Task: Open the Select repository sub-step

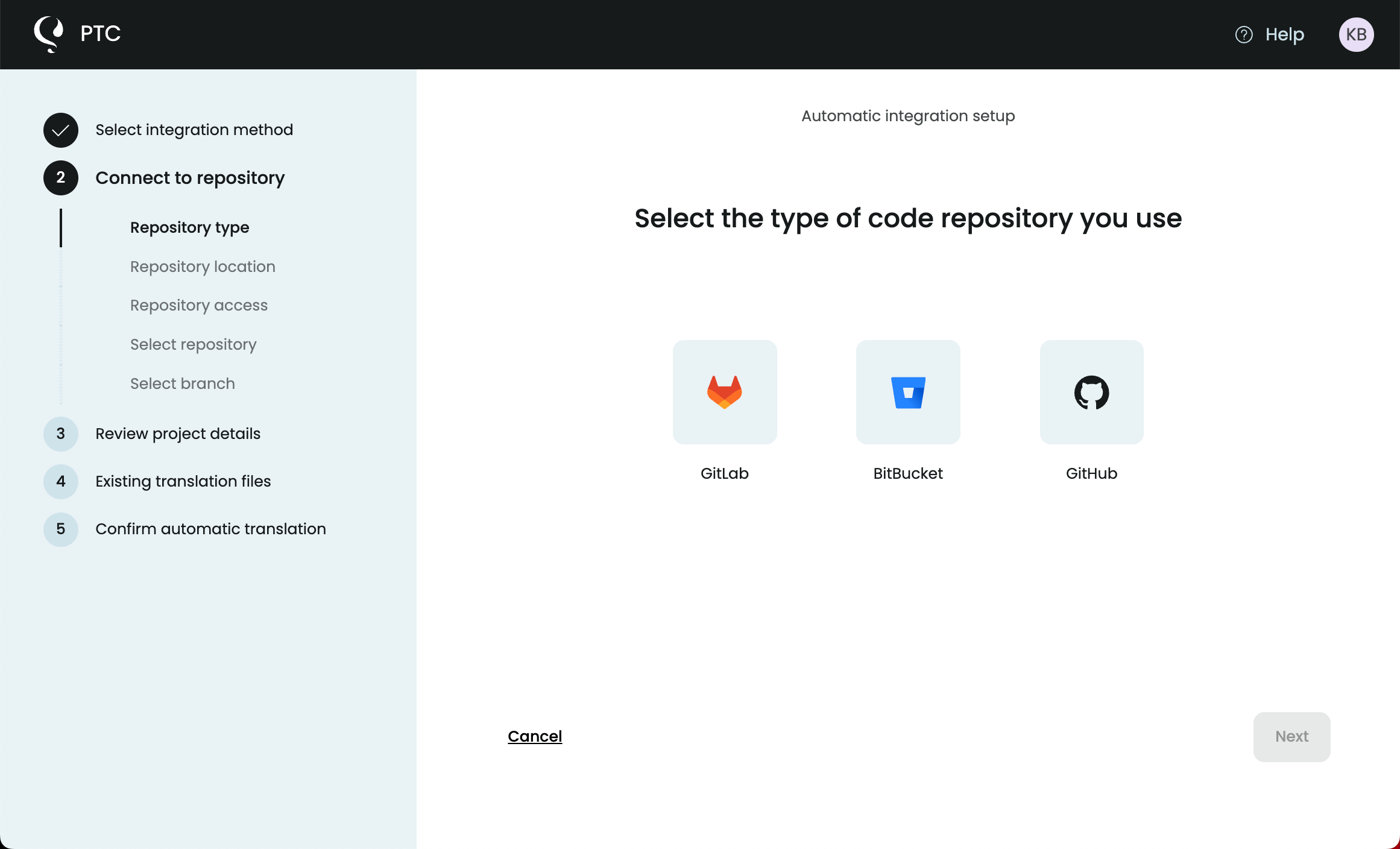Action: tap(193, 344)
